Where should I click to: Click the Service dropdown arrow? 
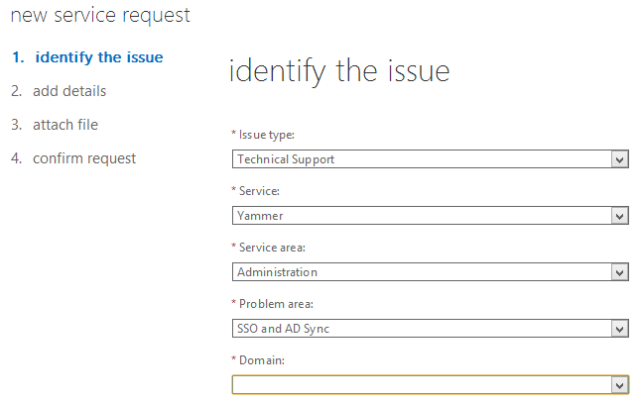click(x=620, y=215)
